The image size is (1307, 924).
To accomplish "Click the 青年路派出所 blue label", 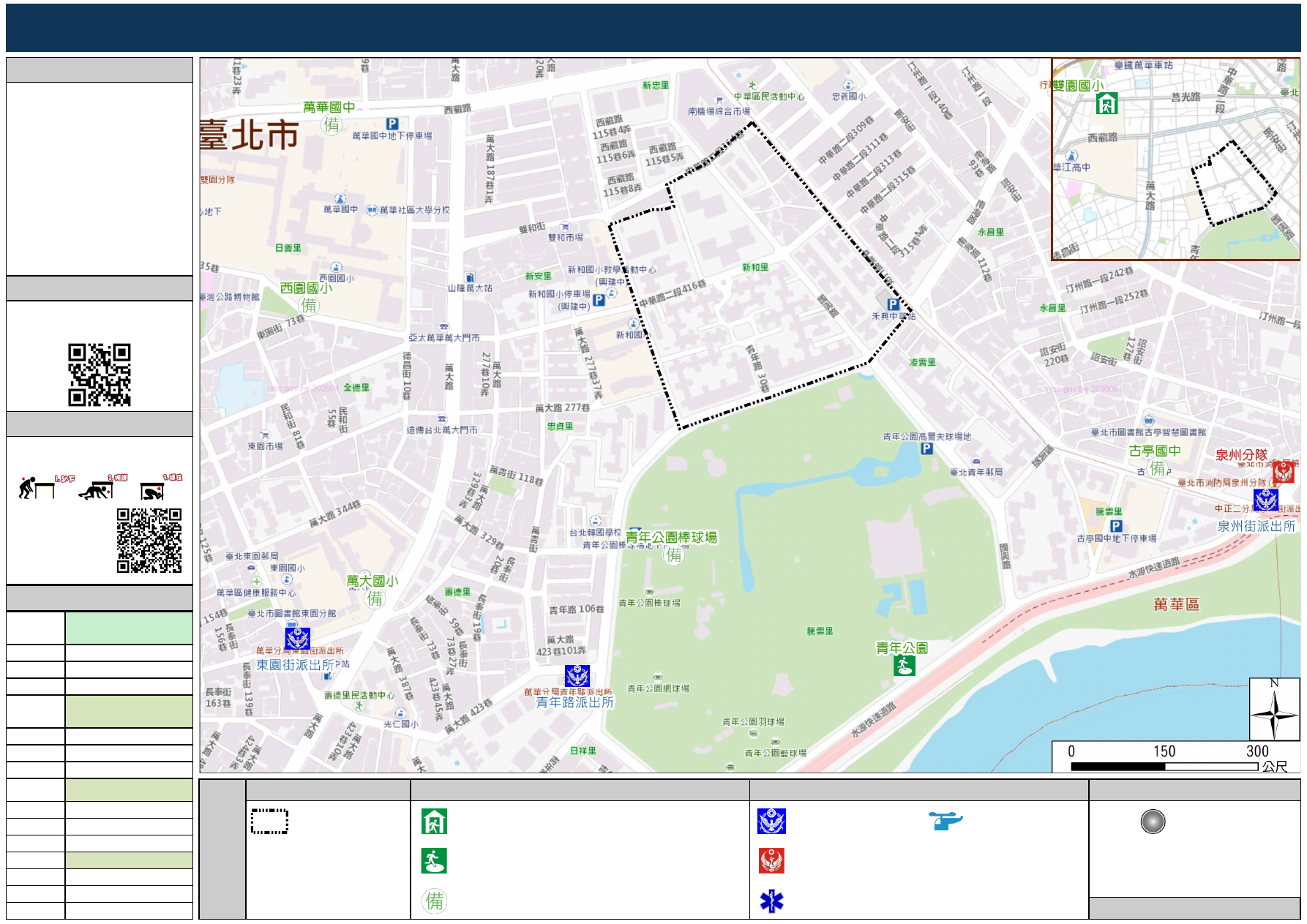I will (x=575, y=702).
